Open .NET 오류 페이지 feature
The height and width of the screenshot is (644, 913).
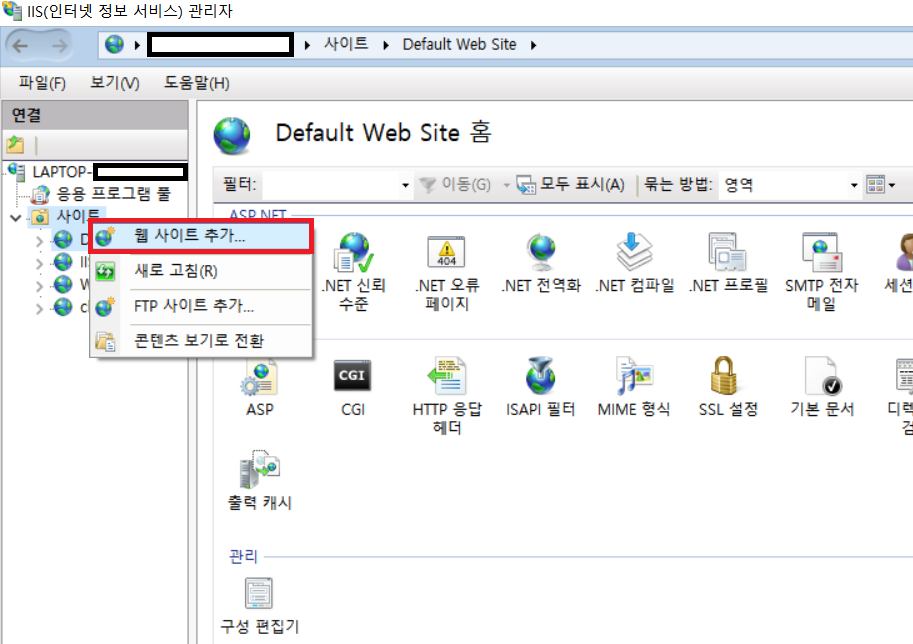click(x=447, y=271)
